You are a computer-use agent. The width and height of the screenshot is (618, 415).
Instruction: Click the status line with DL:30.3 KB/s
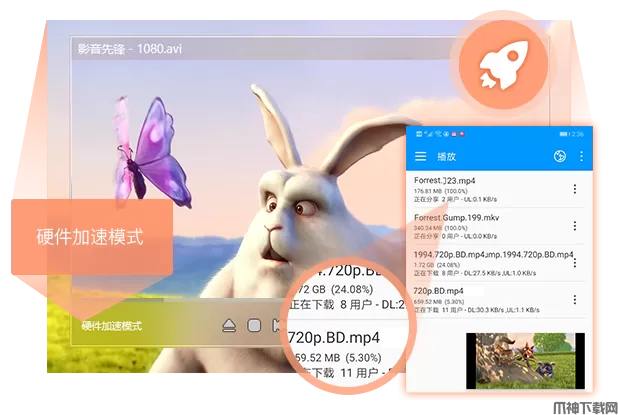pyautogui.click(x=477, y=310)
